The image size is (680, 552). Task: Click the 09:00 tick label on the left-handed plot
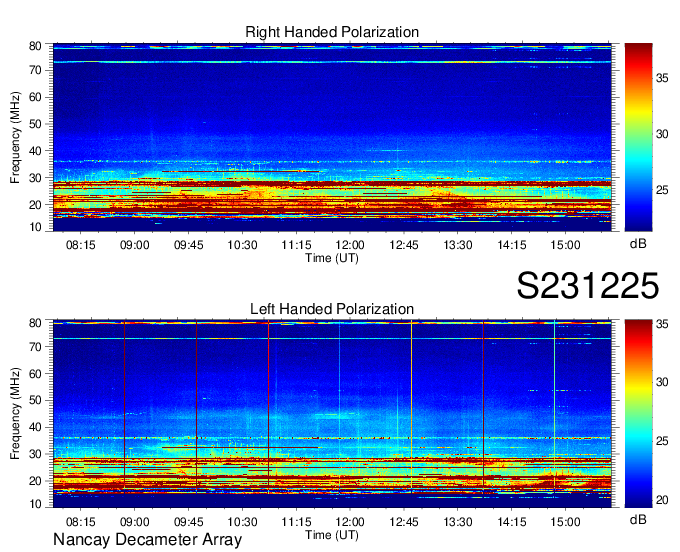(x=134, y=522)
